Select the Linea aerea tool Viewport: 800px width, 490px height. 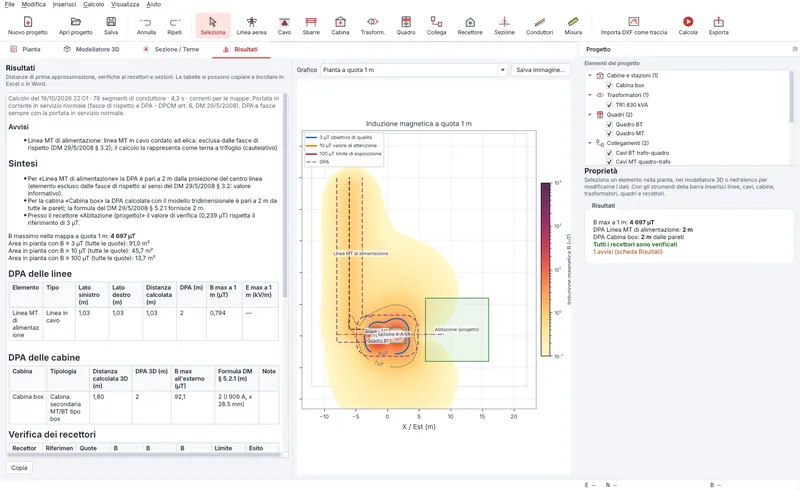[x=252, y=26]
